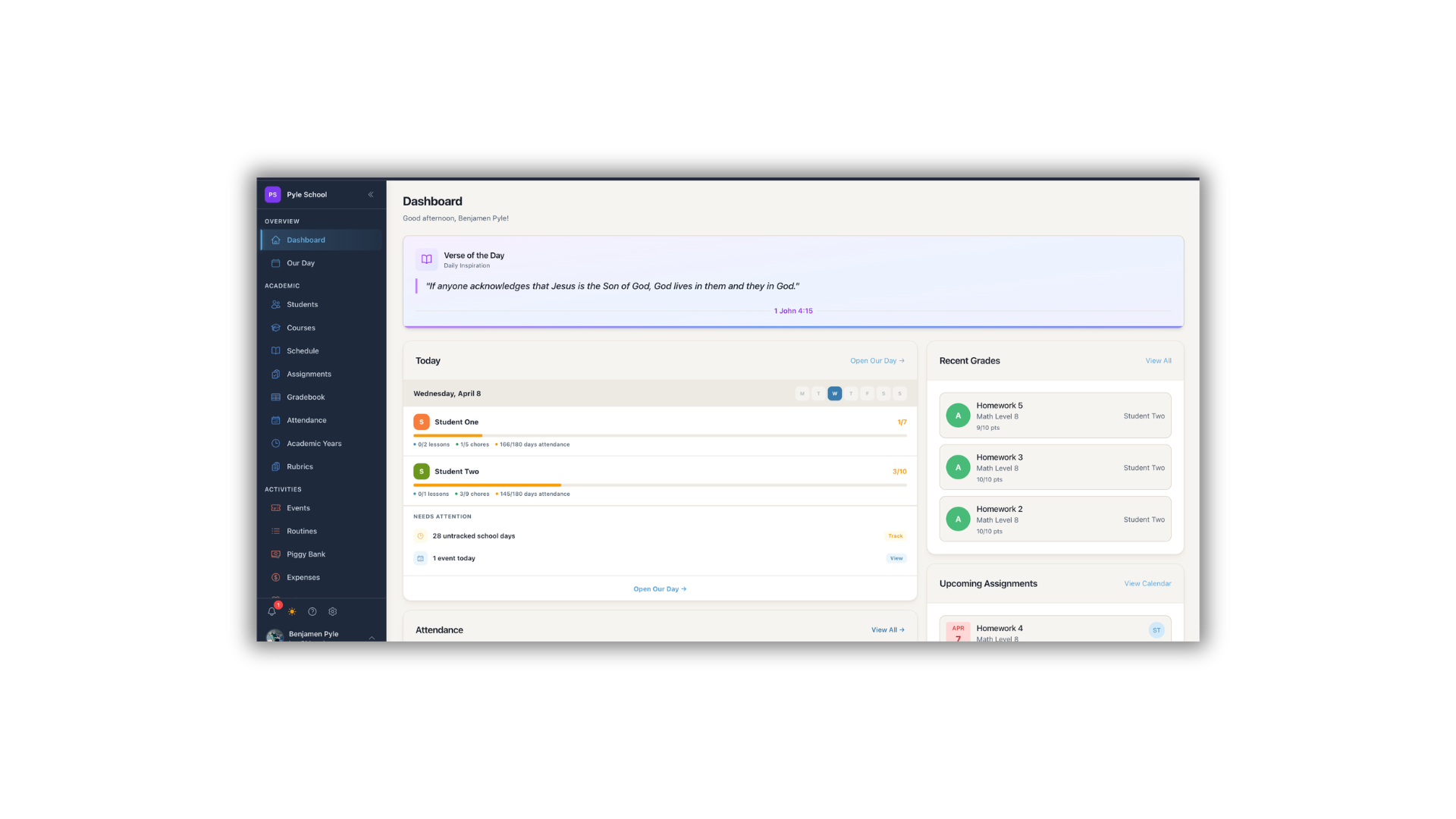Open notifications via the bell icon
The image size is (1456, 819).
(271, 611)
